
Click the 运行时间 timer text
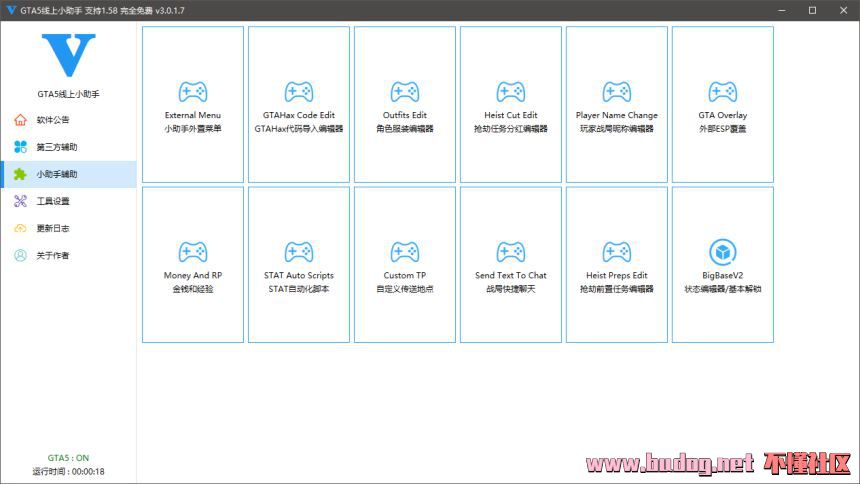[x=68, y=471]
